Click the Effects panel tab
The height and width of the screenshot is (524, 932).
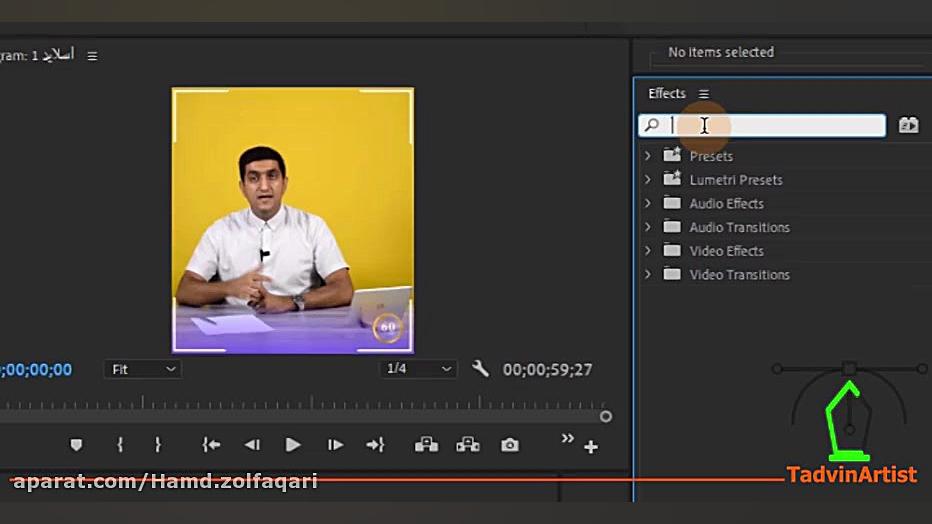click(667, 93)
